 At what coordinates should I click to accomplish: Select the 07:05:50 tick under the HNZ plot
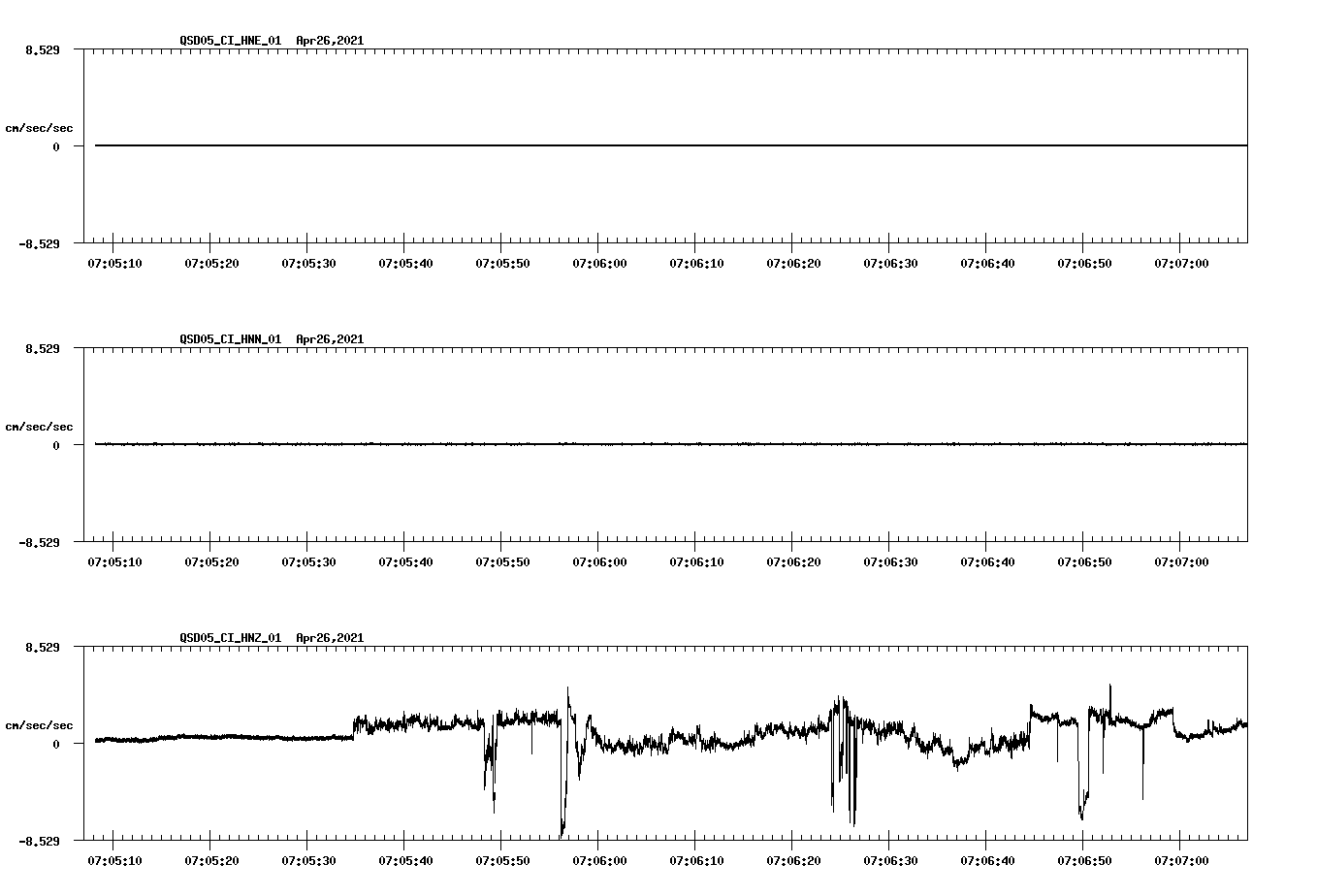coord(501,859)
